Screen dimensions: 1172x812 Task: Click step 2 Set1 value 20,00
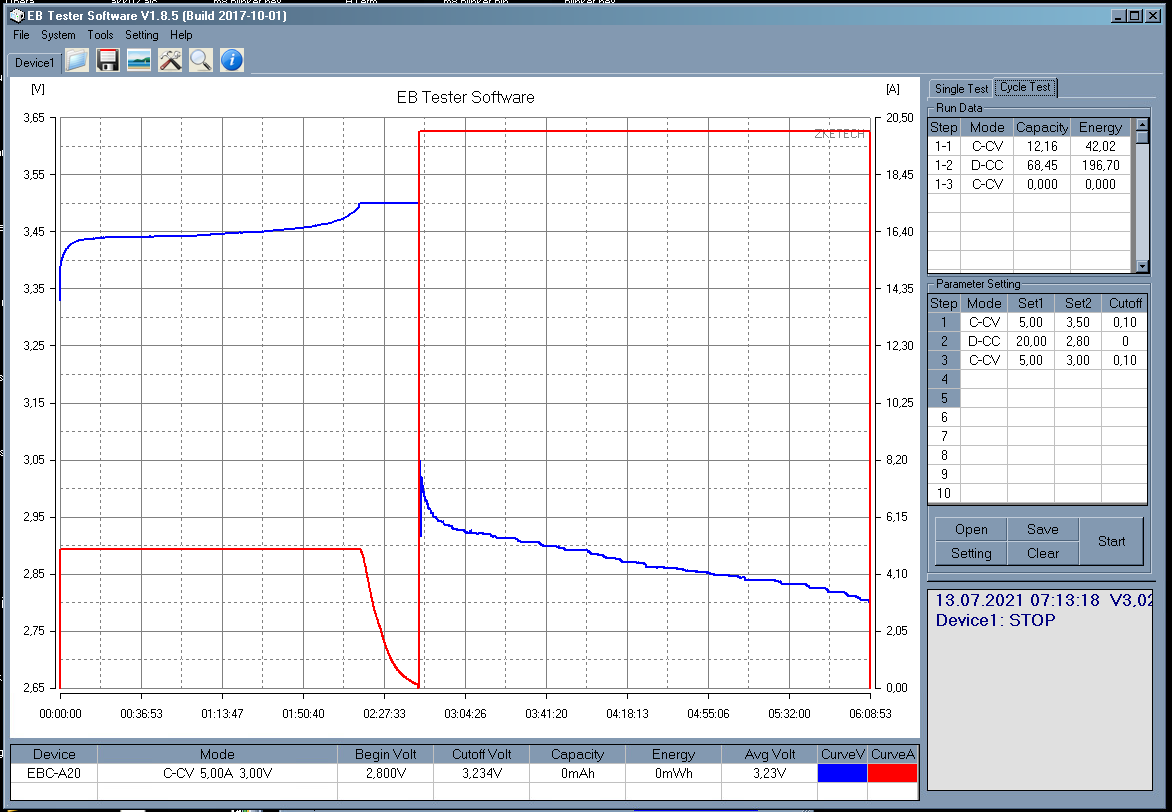point(1031,341)
